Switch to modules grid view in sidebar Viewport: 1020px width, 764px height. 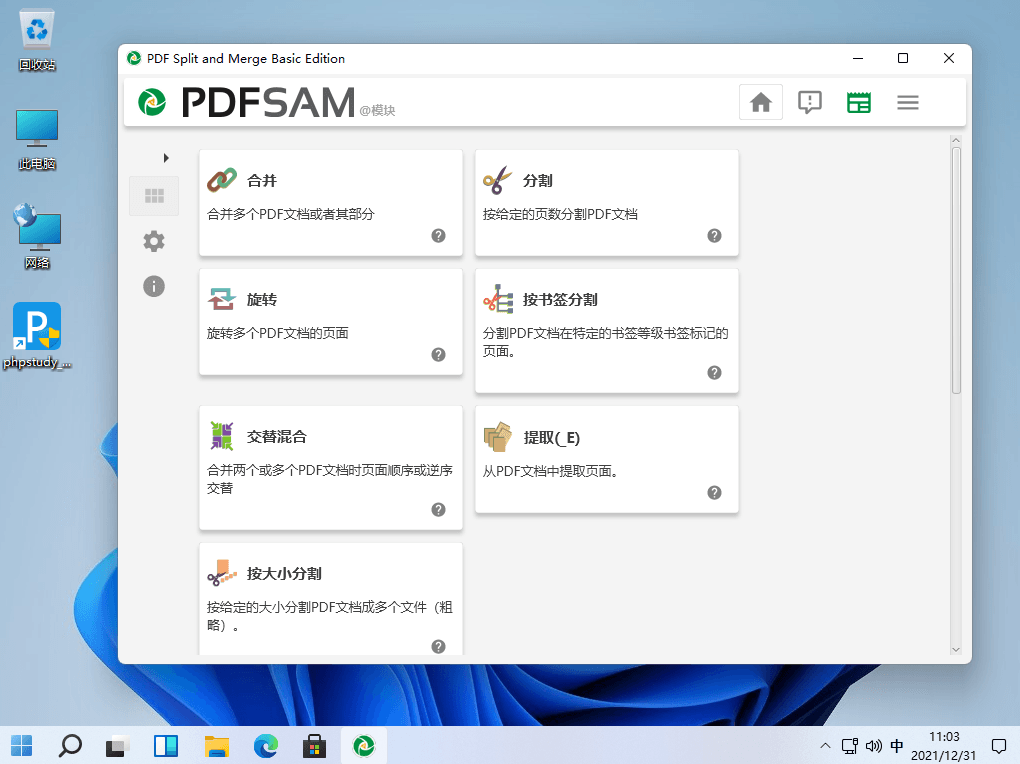(154, 196)
